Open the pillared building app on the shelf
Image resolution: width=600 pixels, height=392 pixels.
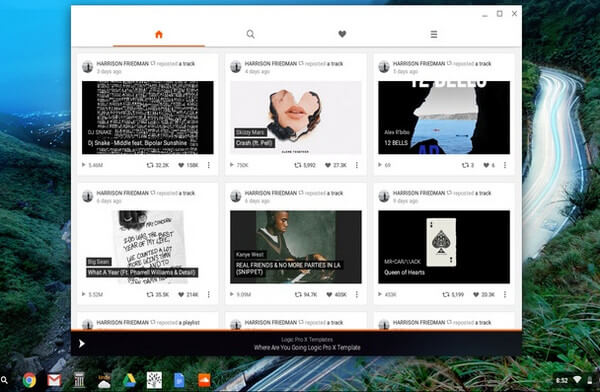pos(79,380)
